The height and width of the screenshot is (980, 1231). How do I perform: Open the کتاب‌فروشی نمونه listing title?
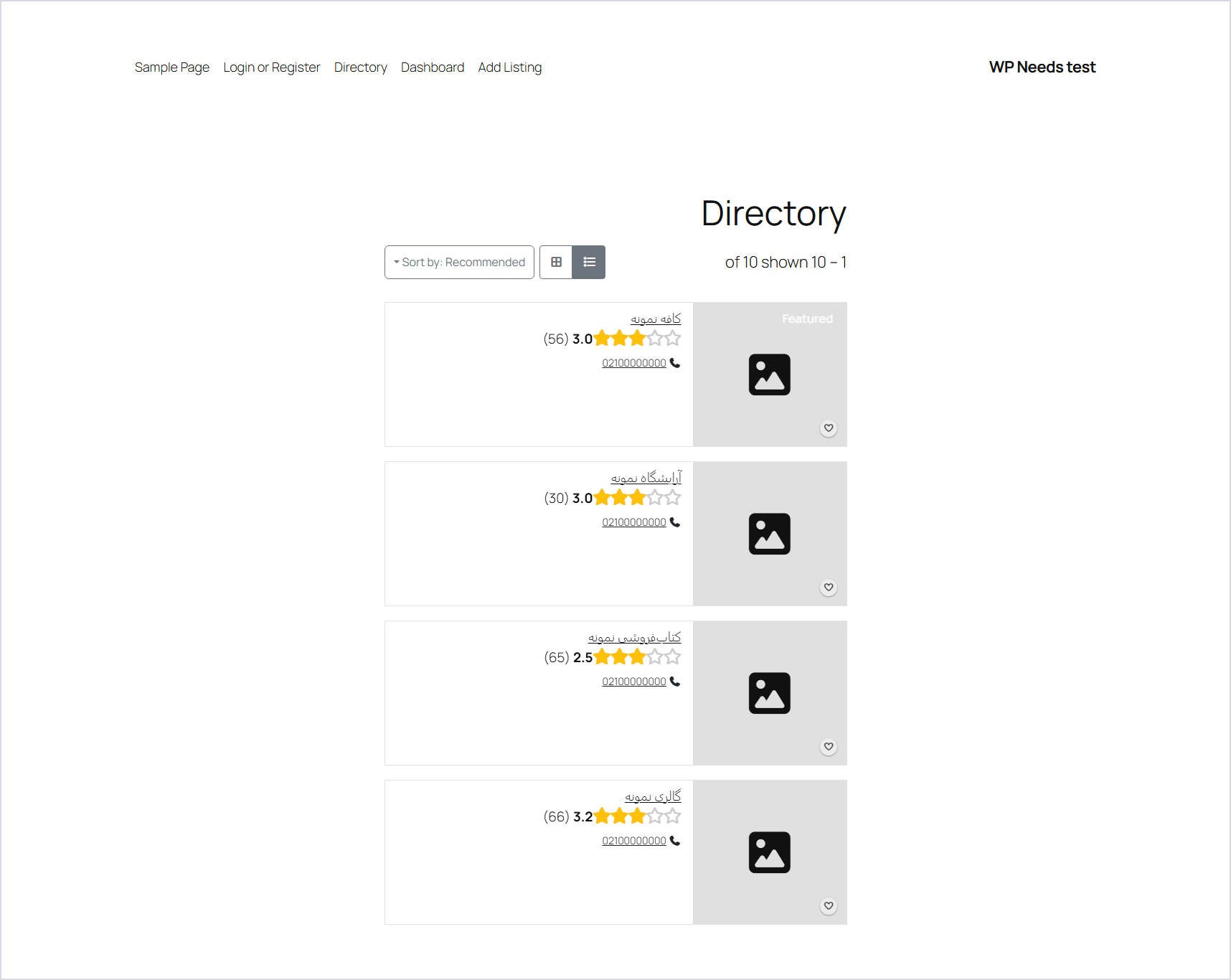click(635, 637)
